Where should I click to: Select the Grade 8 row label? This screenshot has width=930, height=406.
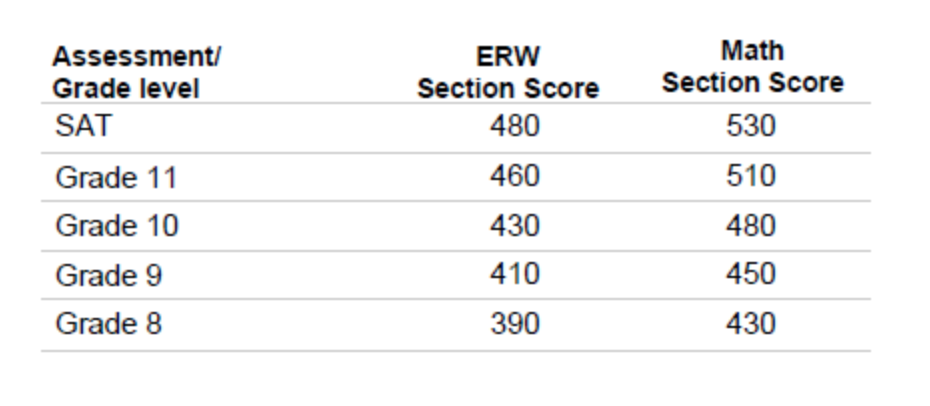pyautogui.click(x=108, y=324)
